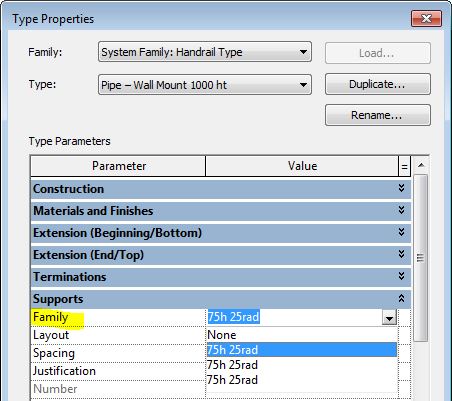Expand the Construction section chevron
This screenshot has width=452, height=401.
[x=402, y=188]
